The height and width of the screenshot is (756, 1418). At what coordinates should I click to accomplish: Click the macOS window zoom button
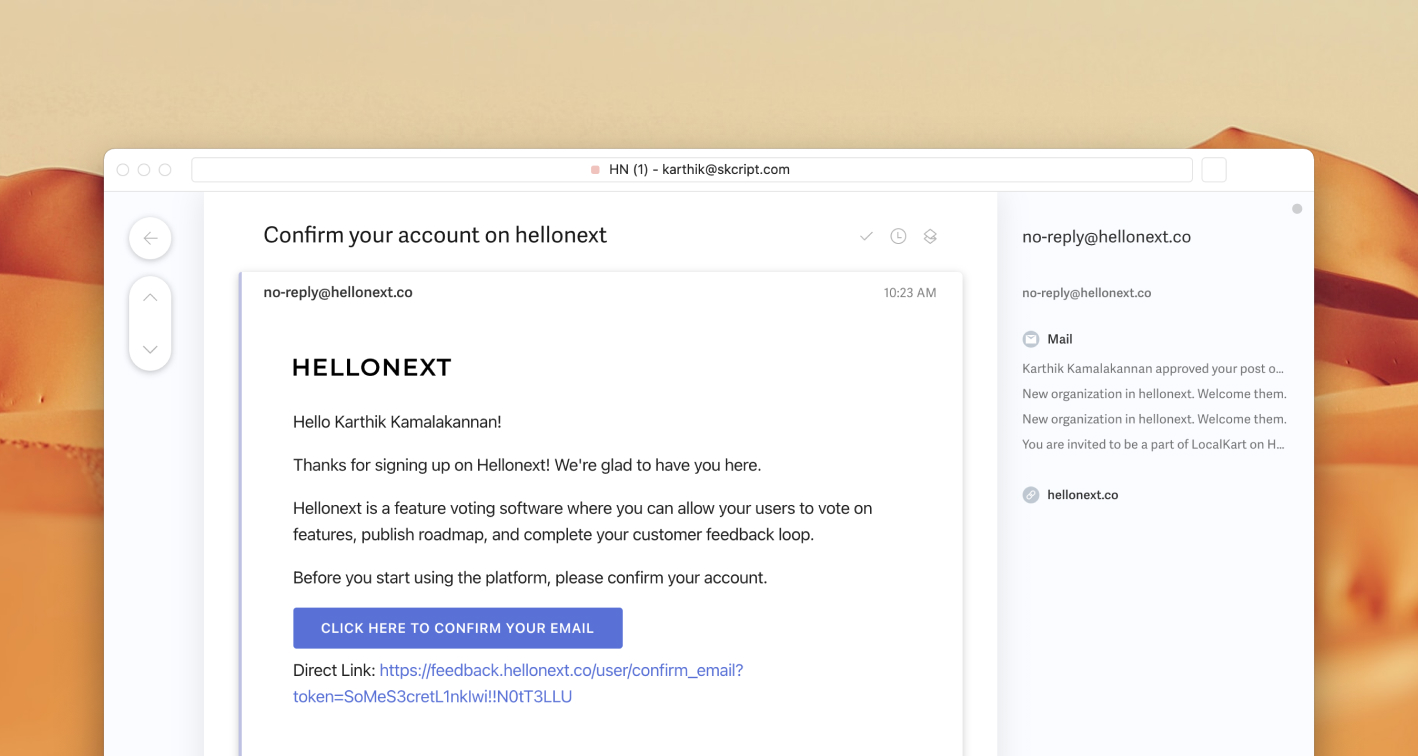tap(165, 170)
